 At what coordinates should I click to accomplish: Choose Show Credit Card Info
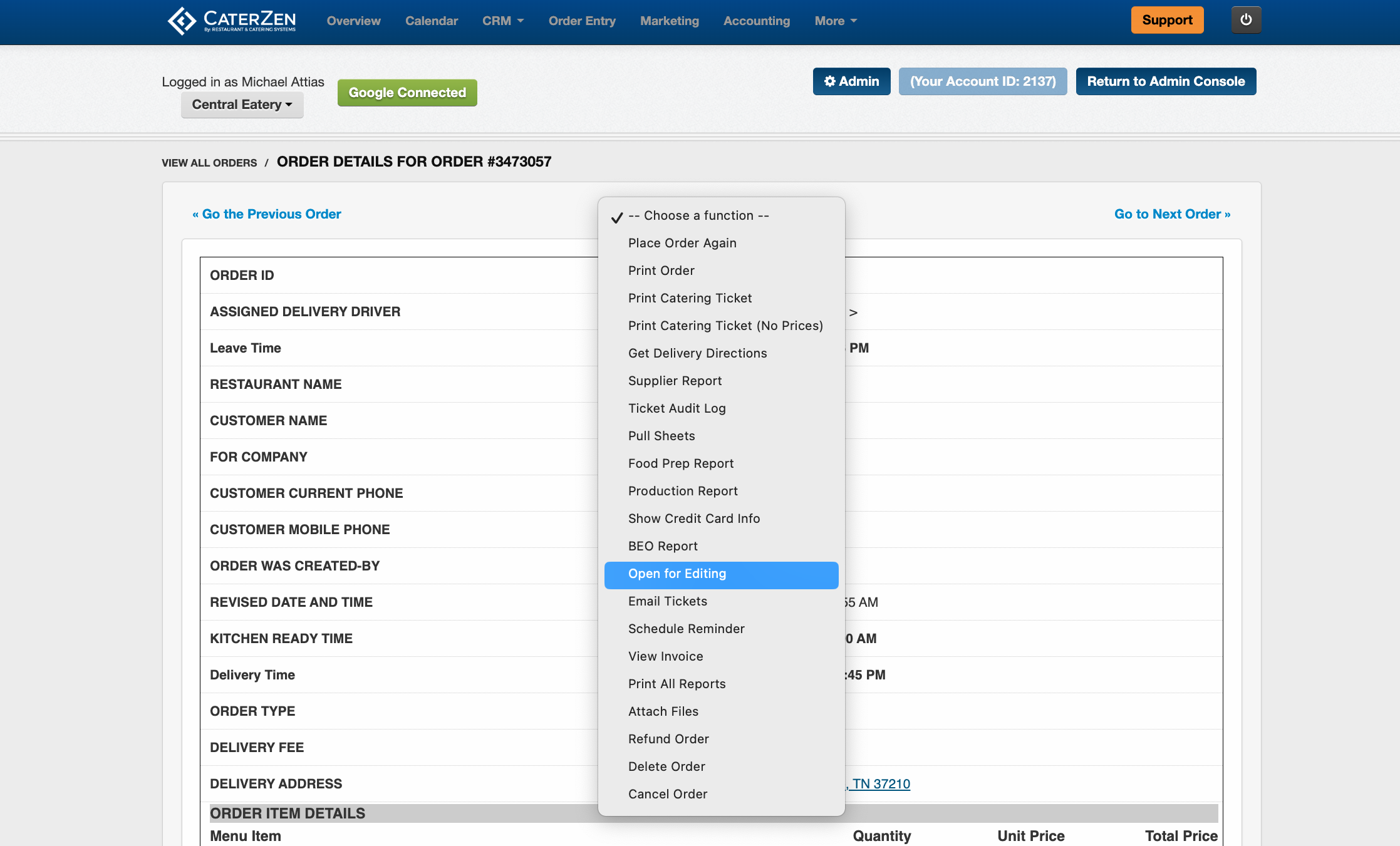click(721, 518)
